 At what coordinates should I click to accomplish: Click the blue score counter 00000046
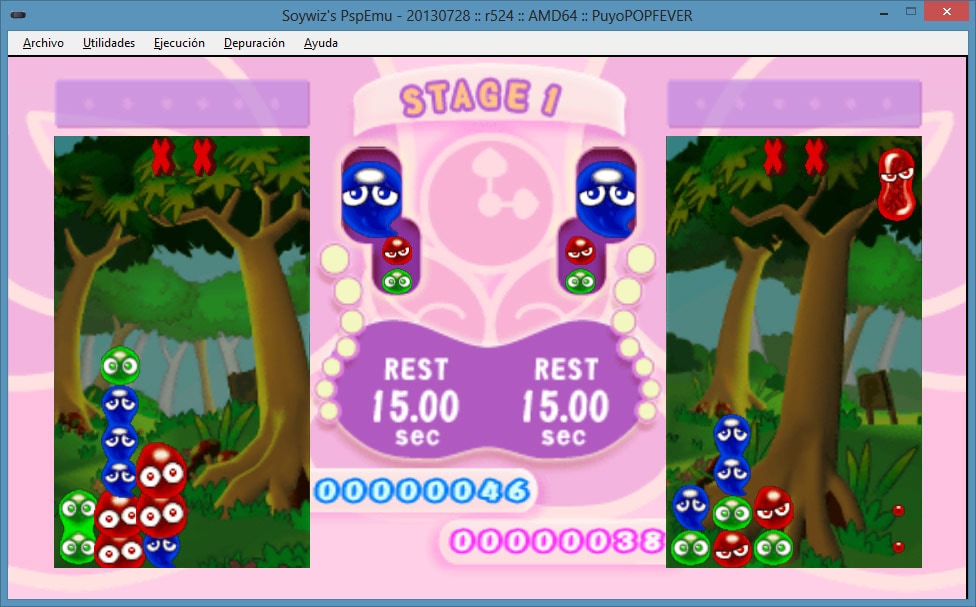point(422,491)
